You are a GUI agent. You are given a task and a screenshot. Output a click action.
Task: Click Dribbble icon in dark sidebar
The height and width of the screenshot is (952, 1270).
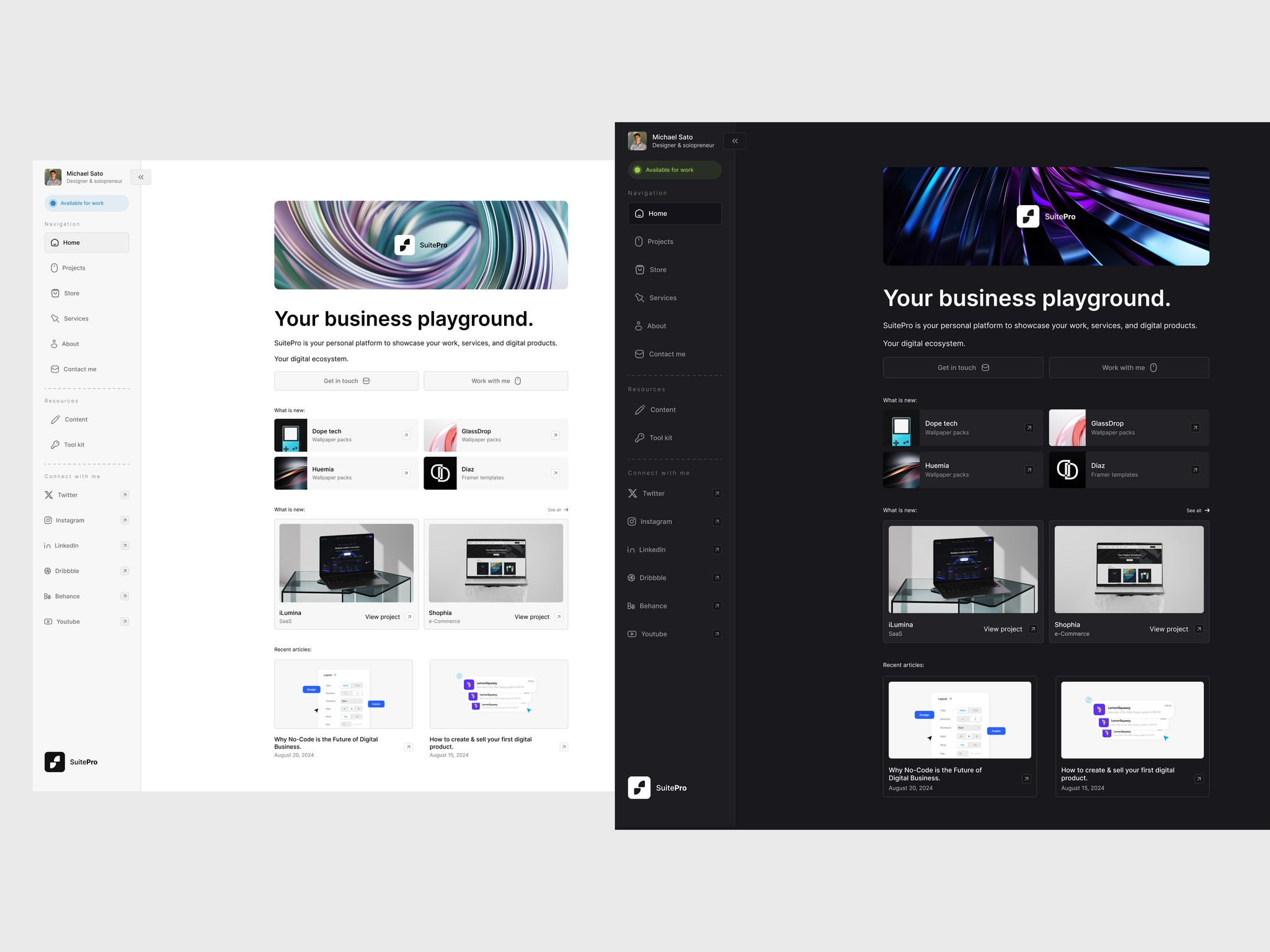[631, 578]
